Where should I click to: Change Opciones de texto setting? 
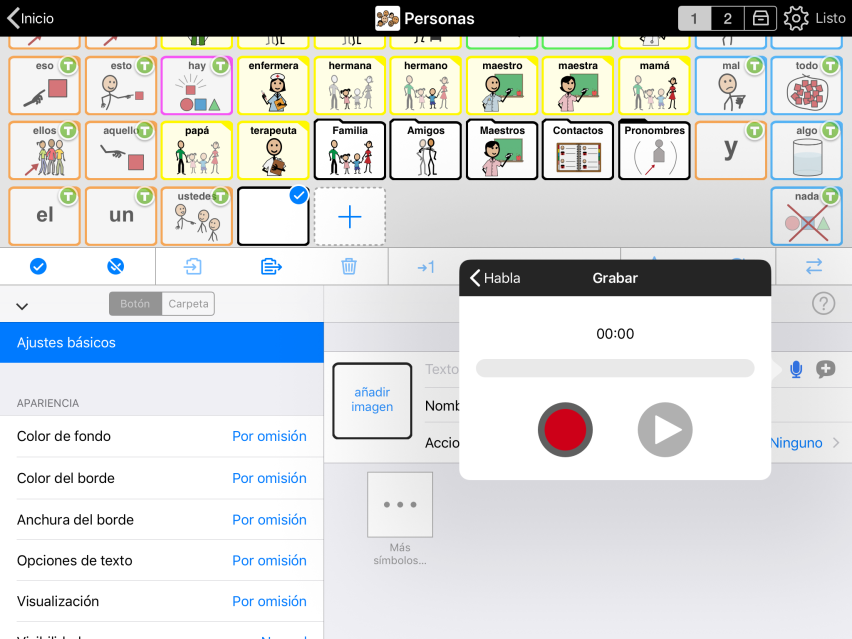(x=162, y=561)
